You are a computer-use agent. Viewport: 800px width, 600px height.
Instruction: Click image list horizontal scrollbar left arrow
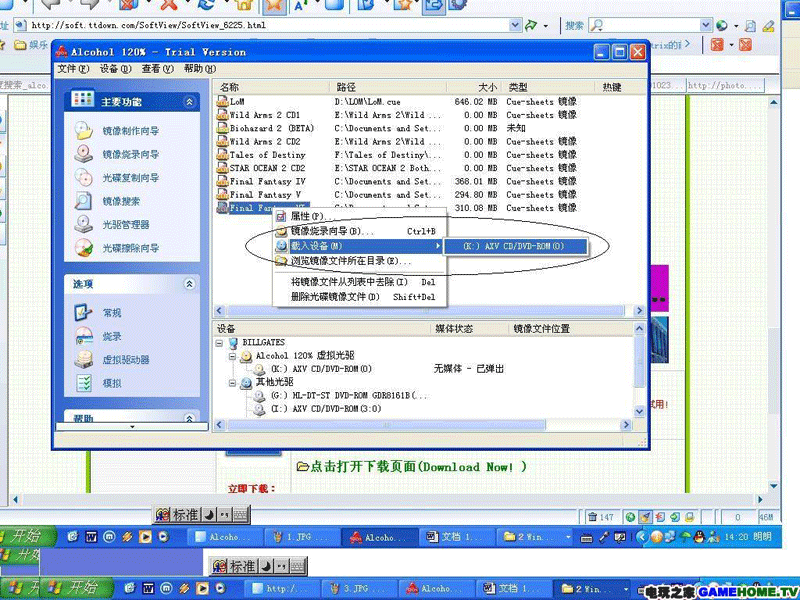point(219,311)
